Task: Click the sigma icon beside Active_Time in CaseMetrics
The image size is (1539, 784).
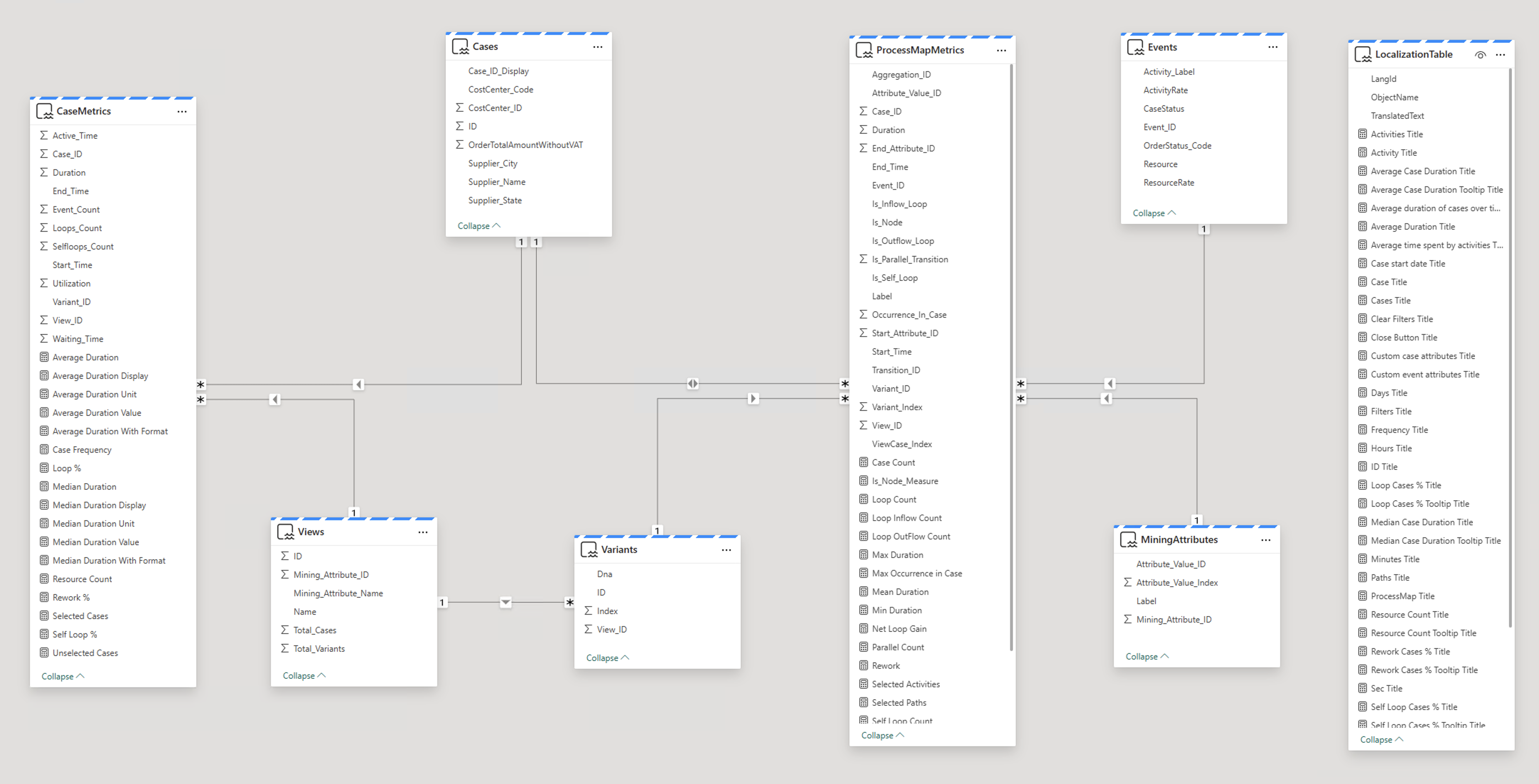Action: point(44,136)
